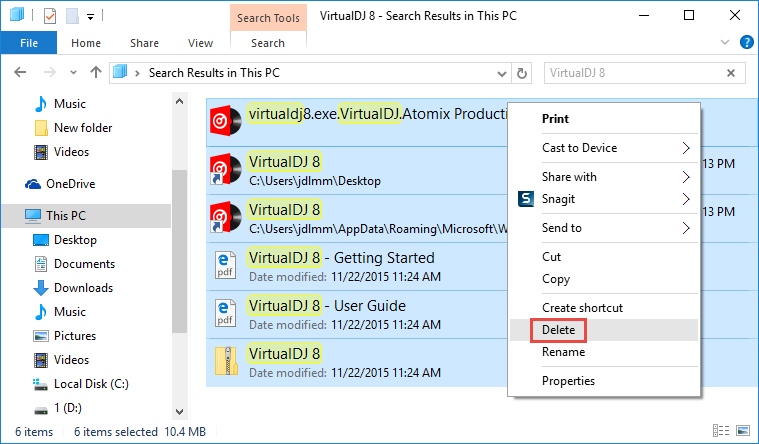Click the Search Tools contextual tab header
759x444 pixels.
268,18
